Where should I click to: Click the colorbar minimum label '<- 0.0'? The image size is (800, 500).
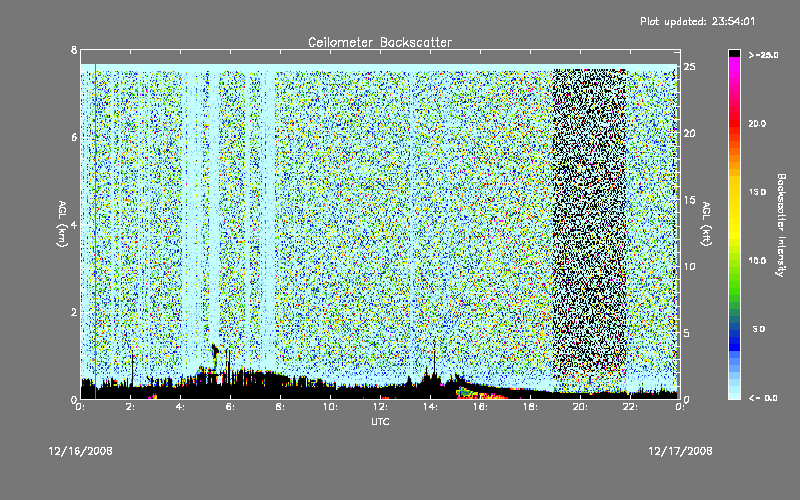(763, 398)
